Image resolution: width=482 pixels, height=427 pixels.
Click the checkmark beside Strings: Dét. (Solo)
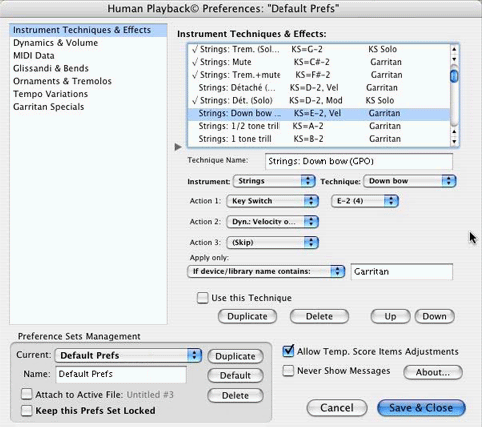click(x=195, y=100)
